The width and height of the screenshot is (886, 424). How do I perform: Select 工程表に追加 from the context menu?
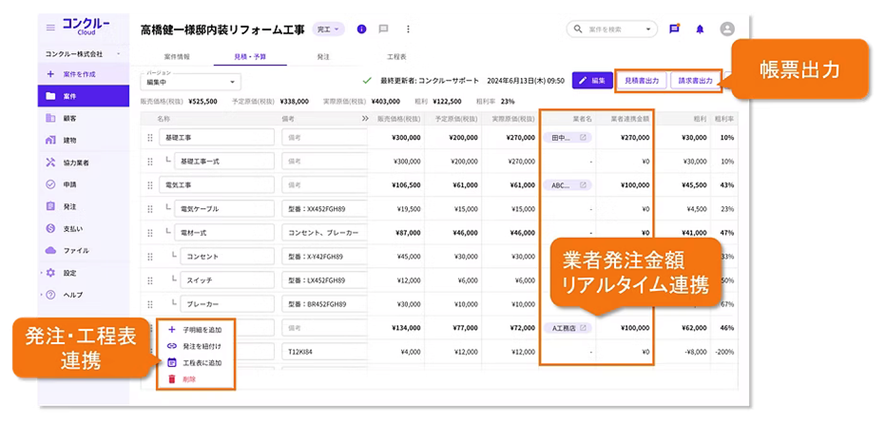coord(200,362)
